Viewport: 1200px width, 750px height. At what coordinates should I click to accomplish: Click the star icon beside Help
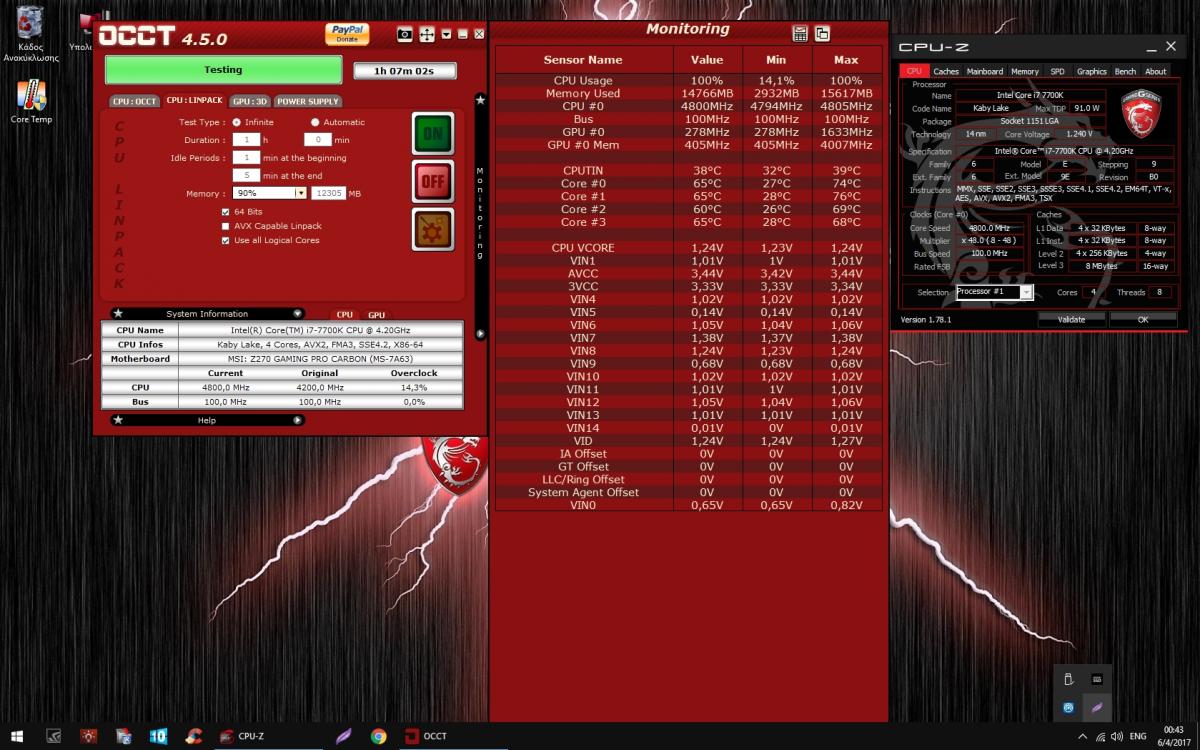click(x=118, y=420)
